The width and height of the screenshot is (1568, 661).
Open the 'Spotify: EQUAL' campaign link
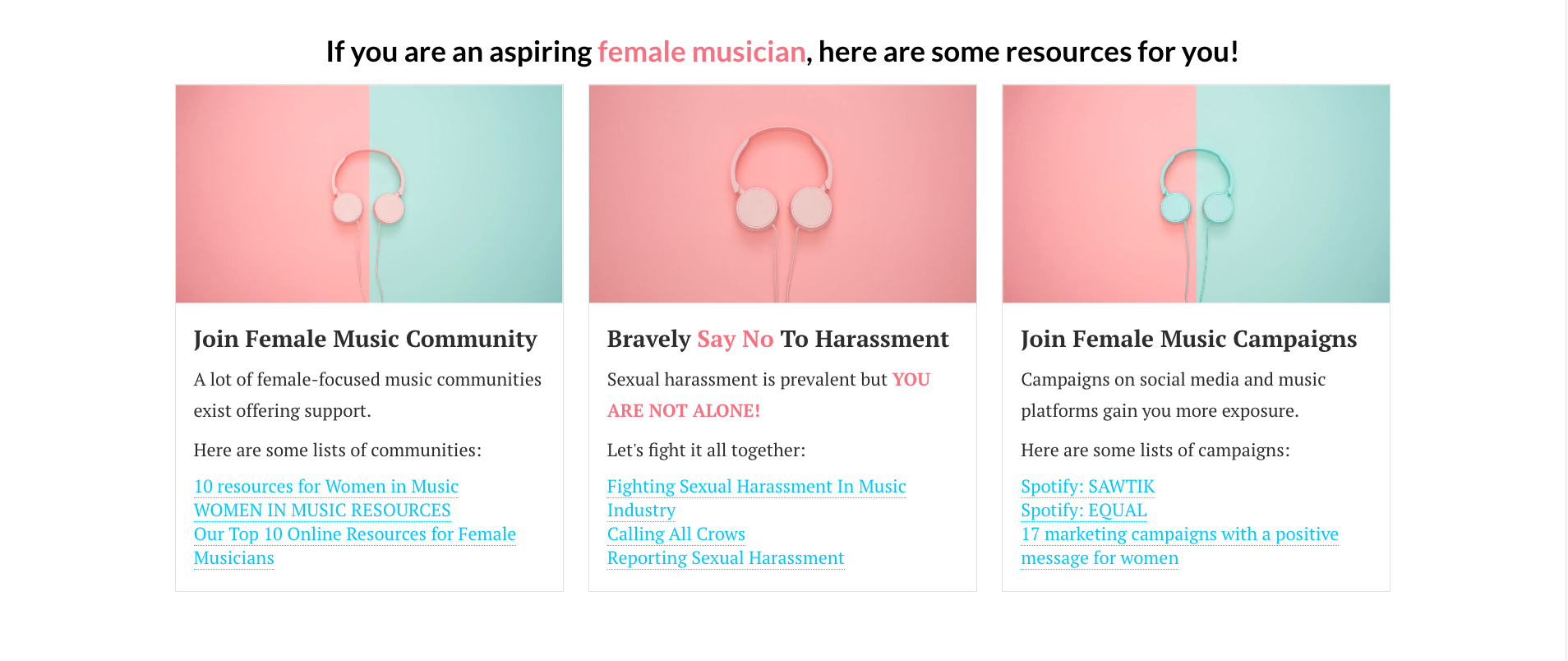coord(1083,511)
